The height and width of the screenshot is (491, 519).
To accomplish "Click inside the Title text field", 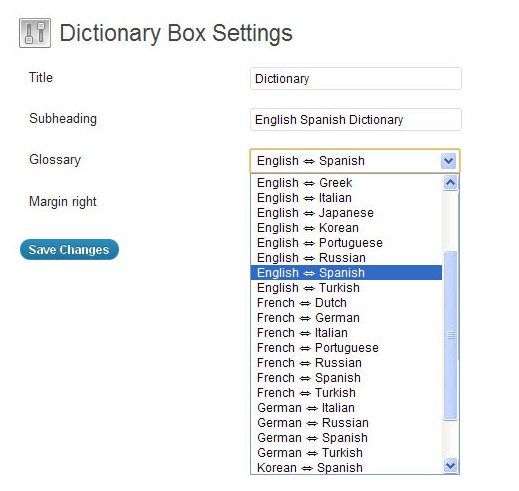I will tap(356, 79).
